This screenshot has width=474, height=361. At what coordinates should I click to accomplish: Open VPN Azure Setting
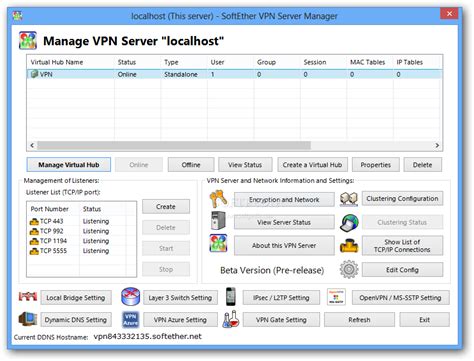pos(180,320)
